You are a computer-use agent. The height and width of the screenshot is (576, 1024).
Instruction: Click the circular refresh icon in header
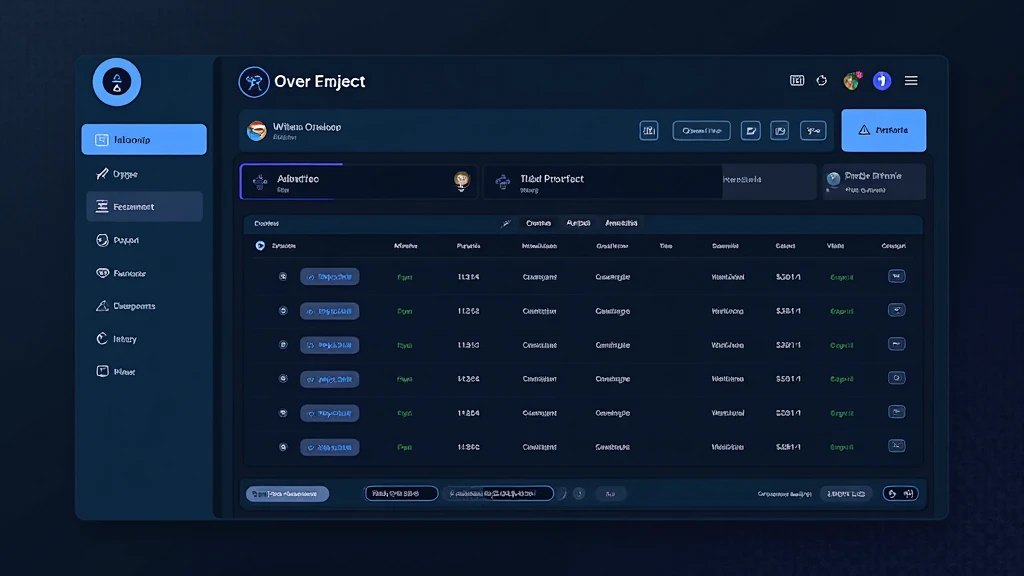pos(822,81)
